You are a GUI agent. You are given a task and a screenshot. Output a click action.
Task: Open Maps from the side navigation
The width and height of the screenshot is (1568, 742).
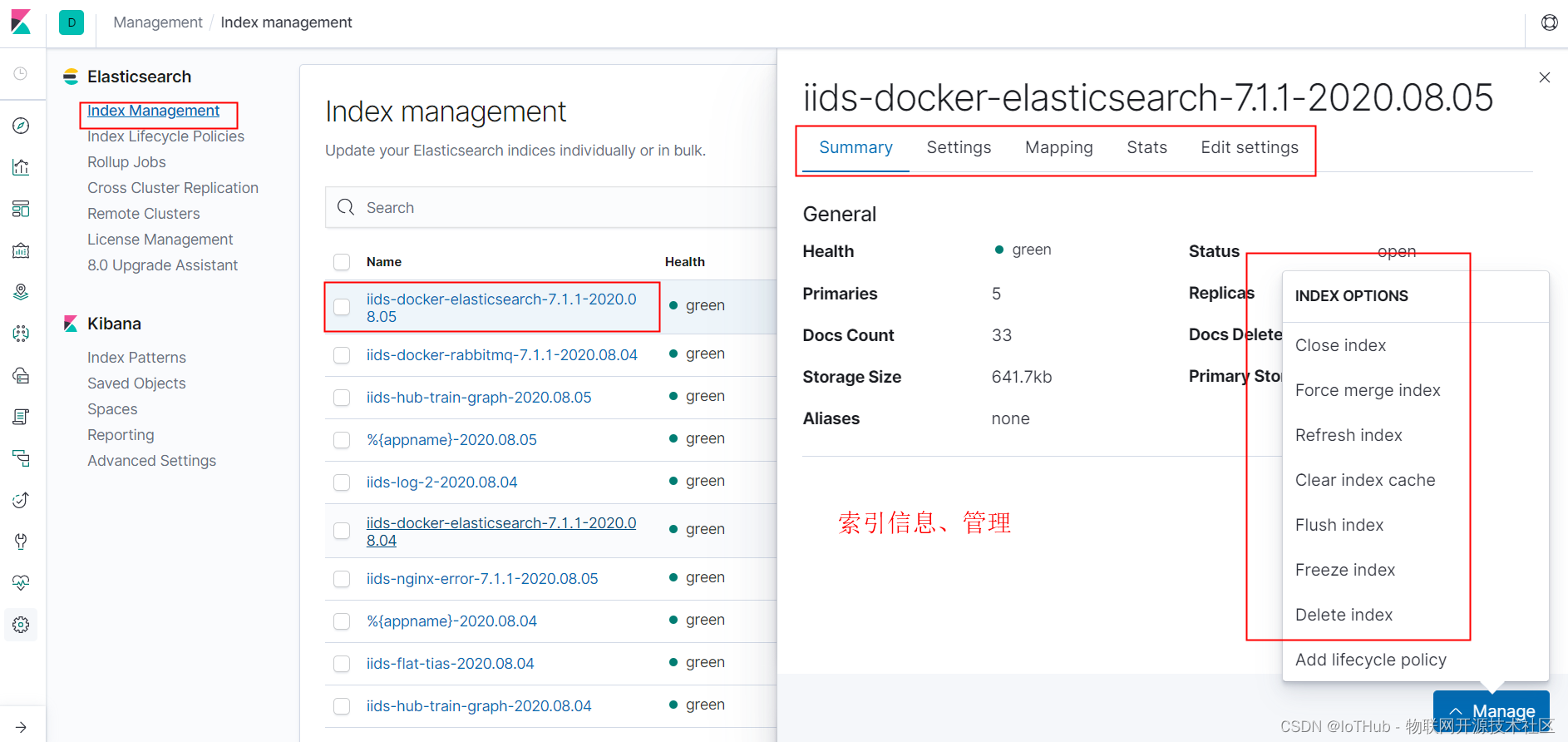tap(21, 292)
